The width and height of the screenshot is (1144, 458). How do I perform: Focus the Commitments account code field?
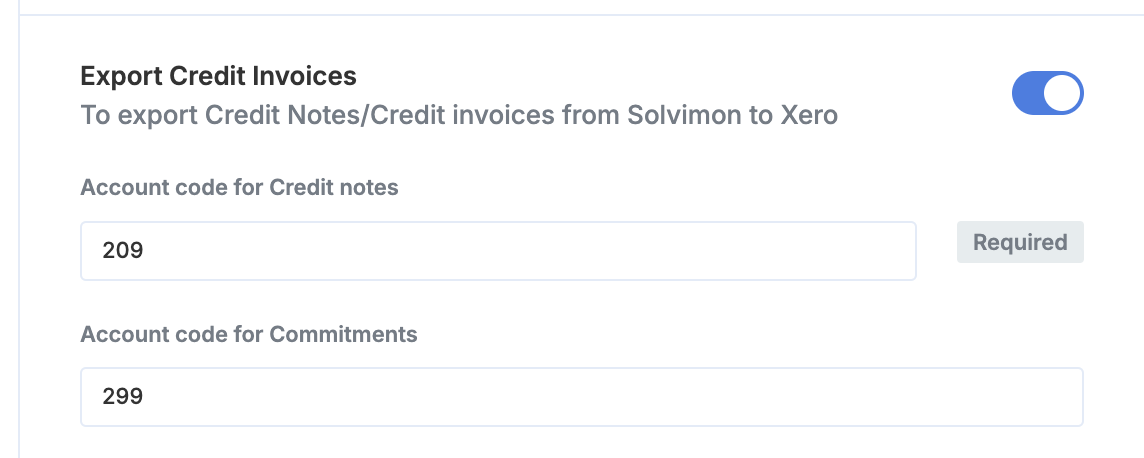(x=581, y=397)
